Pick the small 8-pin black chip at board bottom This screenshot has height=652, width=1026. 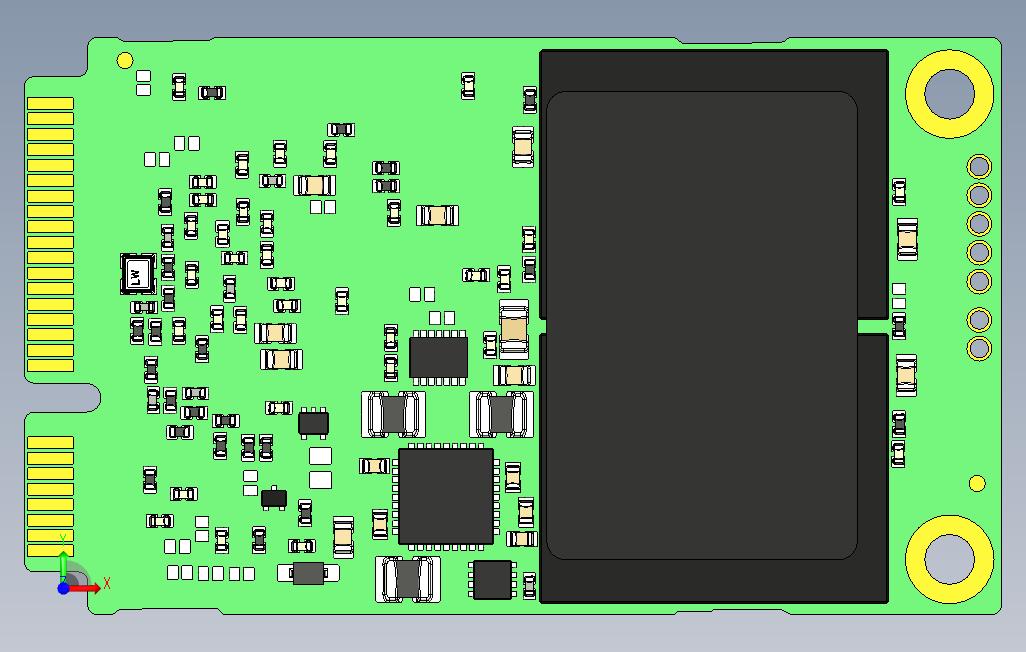coord(492,579)
